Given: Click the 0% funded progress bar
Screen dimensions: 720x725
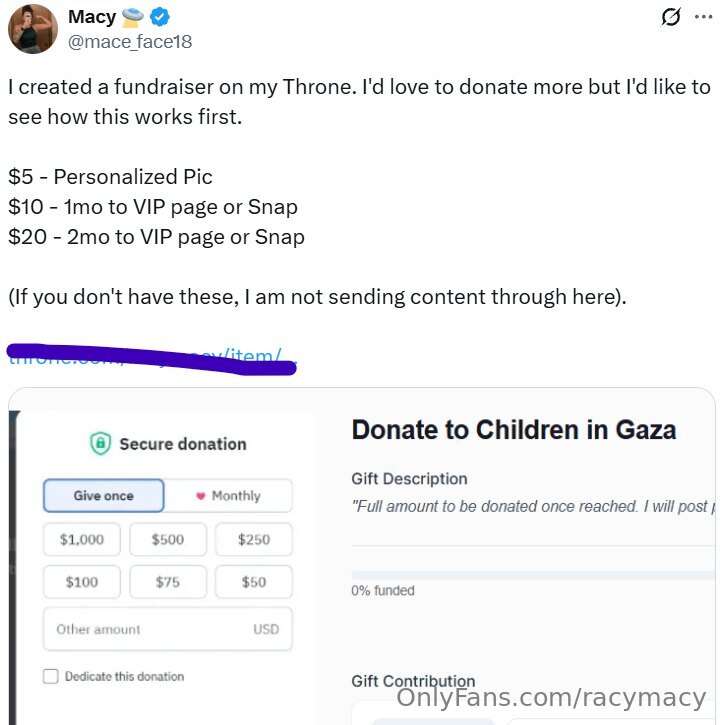Looking at the screenshot, I should pos(533,575).
